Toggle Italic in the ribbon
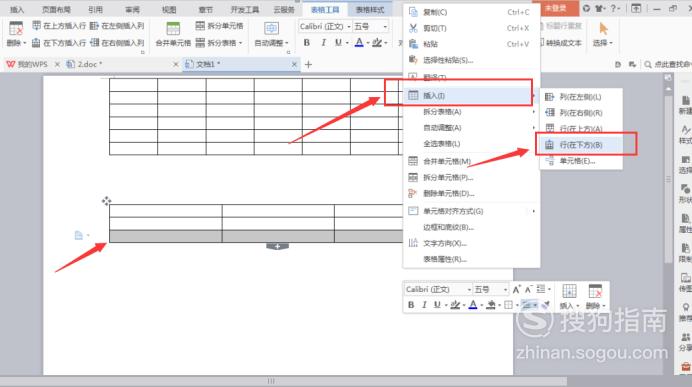This screenshot has width=692, height=387. click(x=323, y=43)
